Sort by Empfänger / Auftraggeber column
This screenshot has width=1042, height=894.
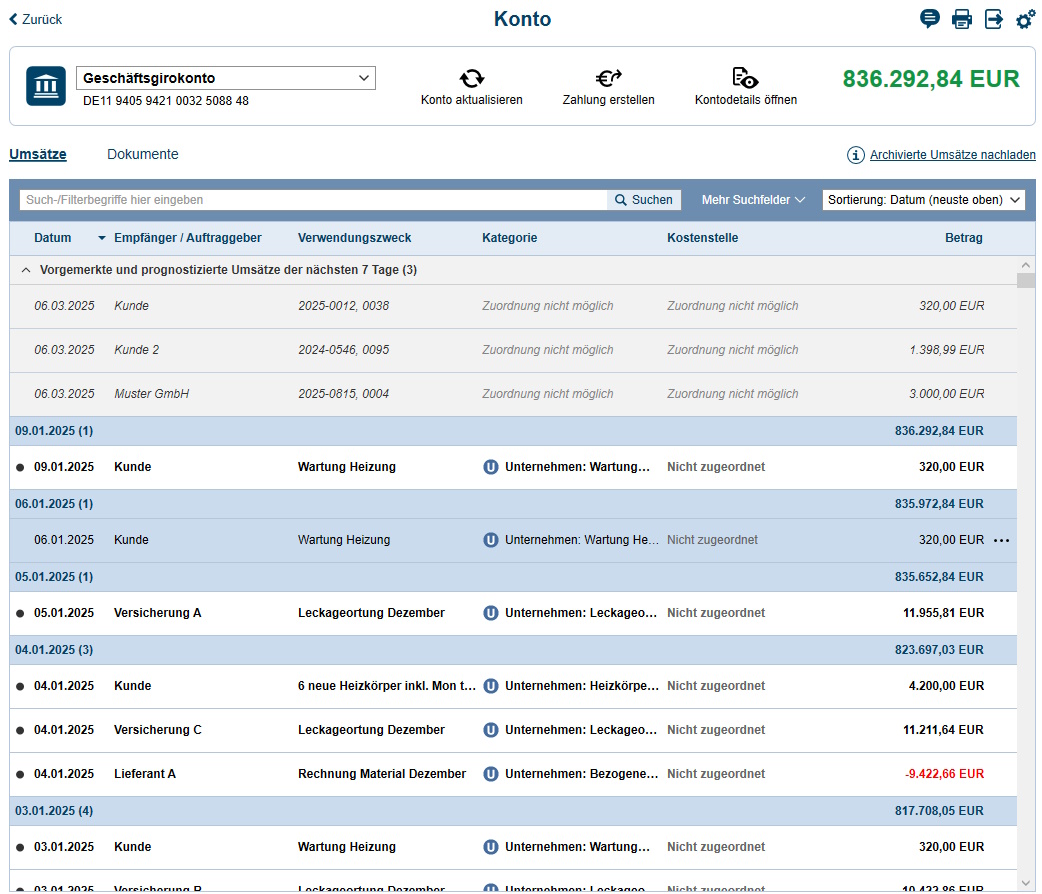pos(188,238)
